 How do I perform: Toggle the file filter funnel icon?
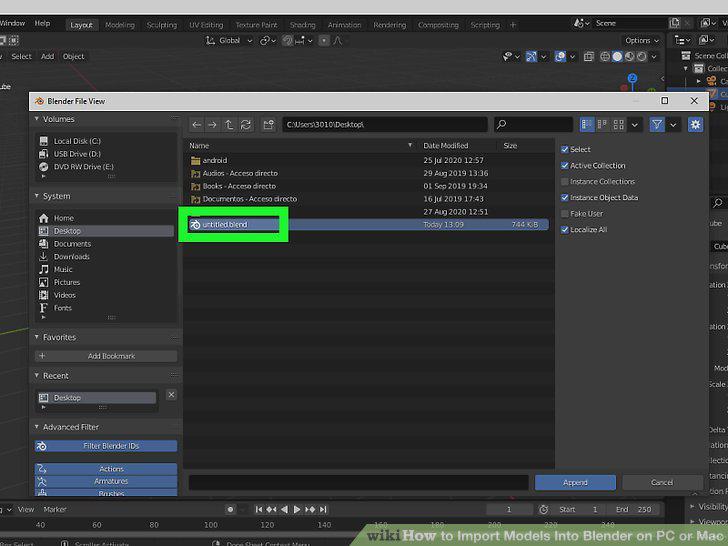coord(657,124)
